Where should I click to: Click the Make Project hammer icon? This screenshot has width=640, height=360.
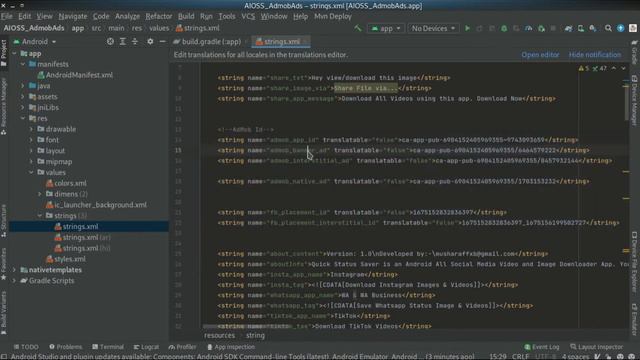click(x=358, y=28)
